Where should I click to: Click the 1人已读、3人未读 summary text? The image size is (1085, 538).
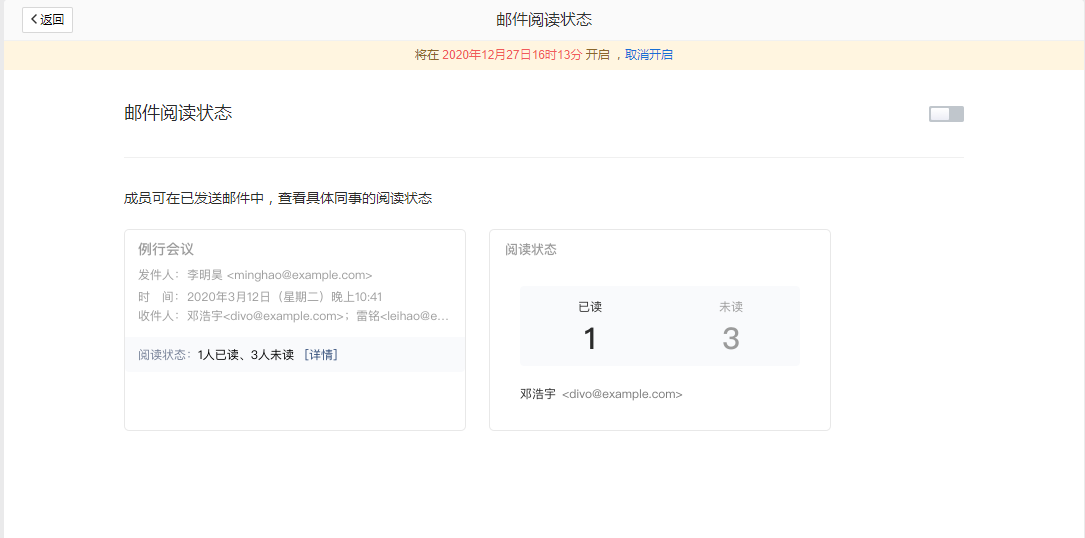coord(245,355)
